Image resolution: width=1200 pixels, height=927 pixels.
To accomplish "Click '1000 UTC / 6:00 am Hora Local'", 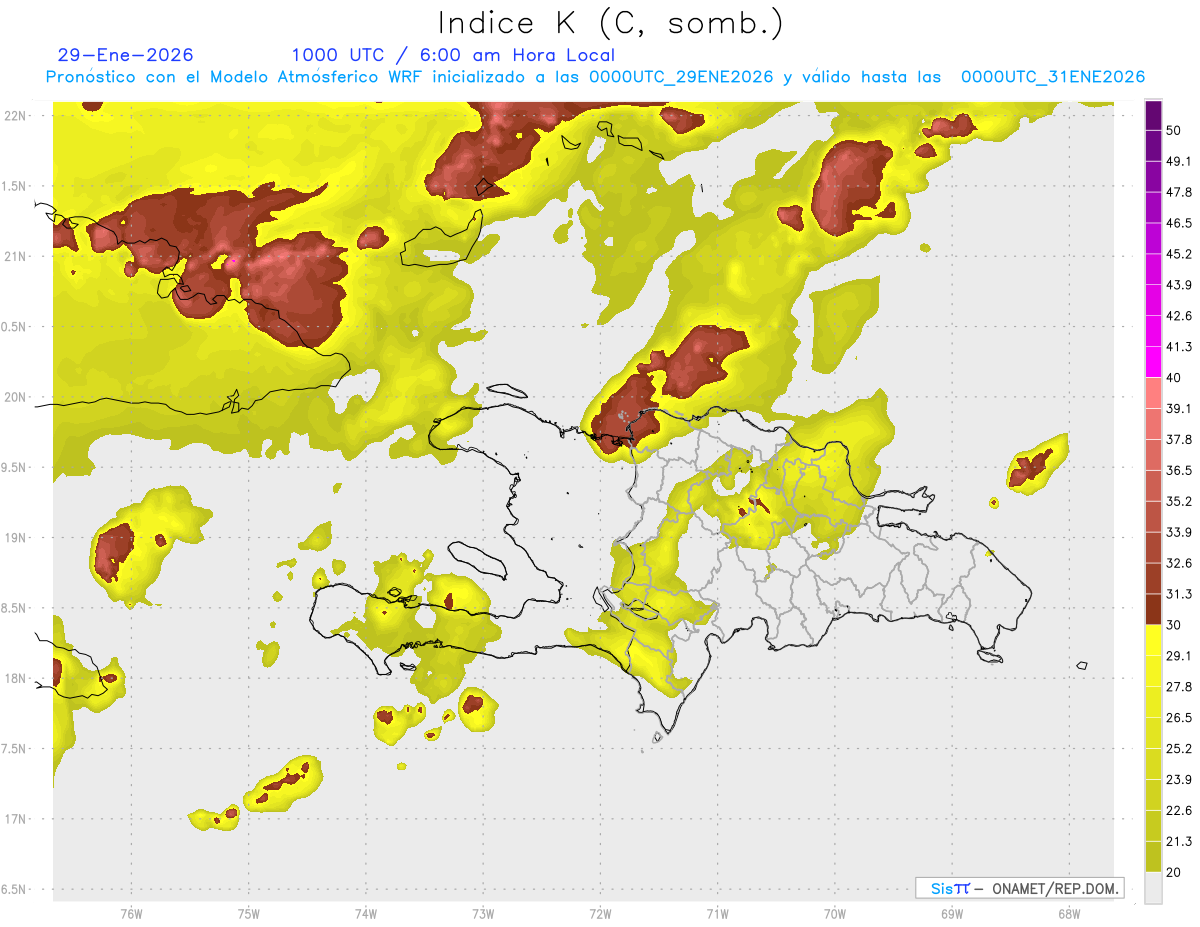I will tap(453, 55).
